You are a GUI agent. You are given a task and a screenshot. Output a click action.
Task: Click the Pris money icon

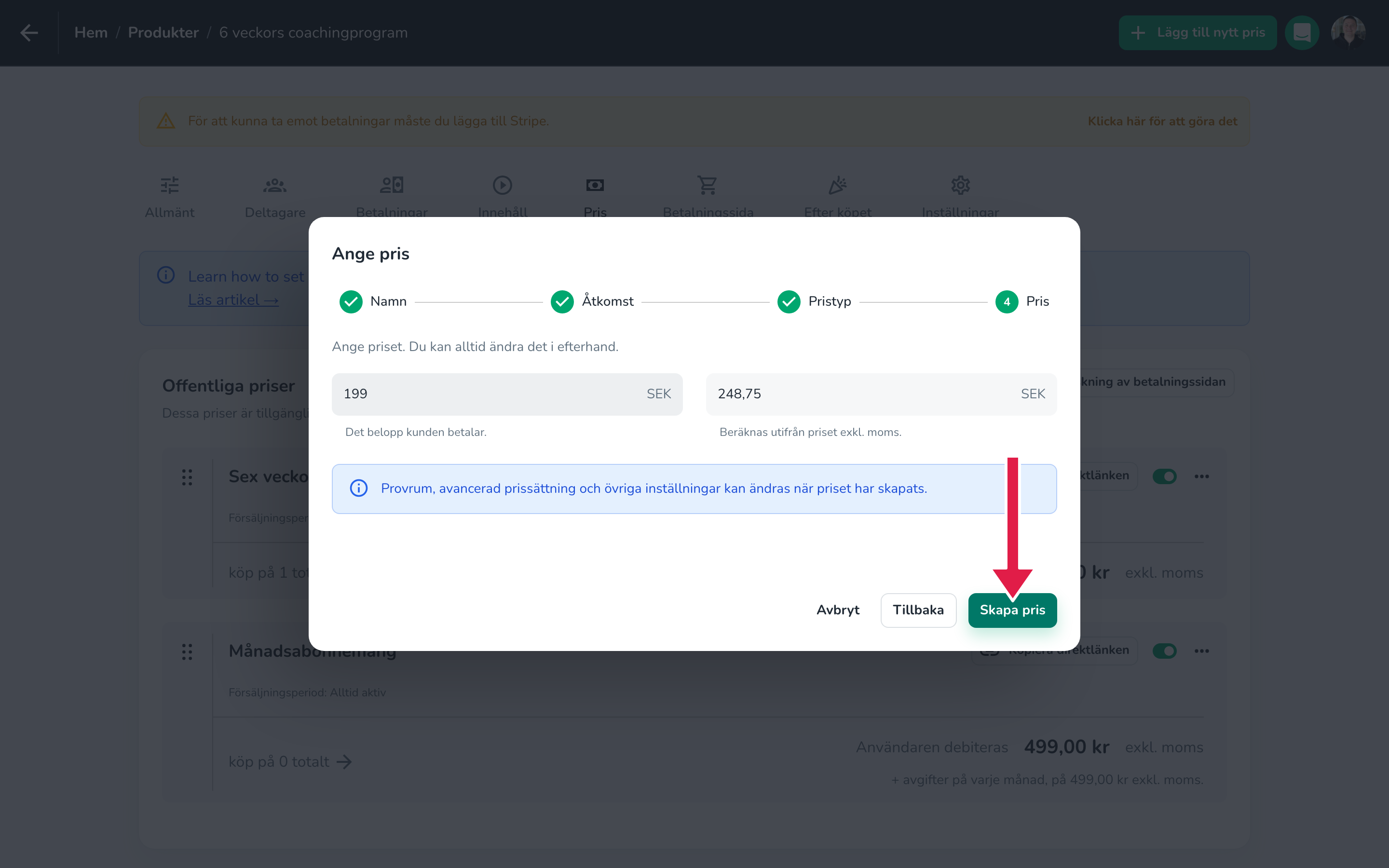[595, 185]
